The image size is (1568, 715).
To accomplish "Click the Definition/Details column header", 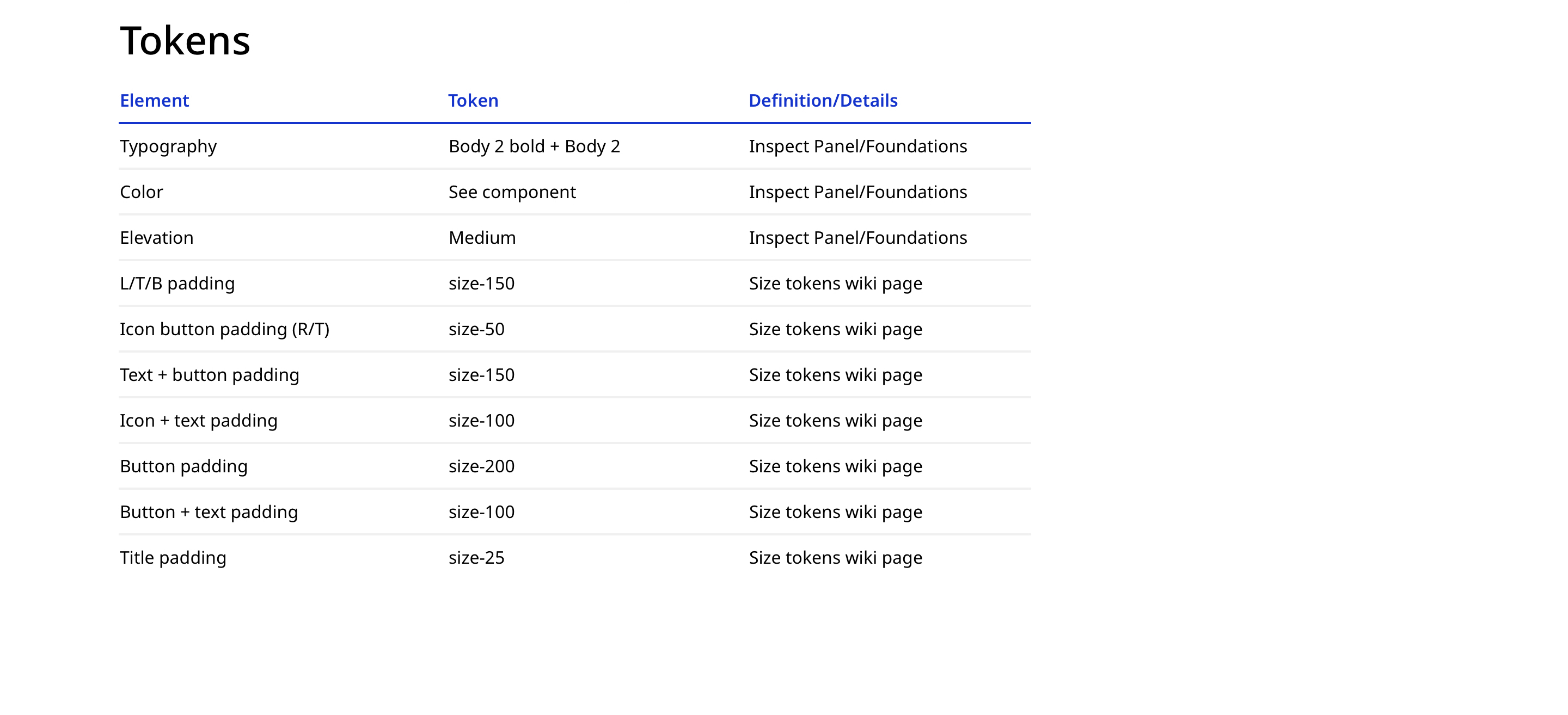I will point(822,101).
